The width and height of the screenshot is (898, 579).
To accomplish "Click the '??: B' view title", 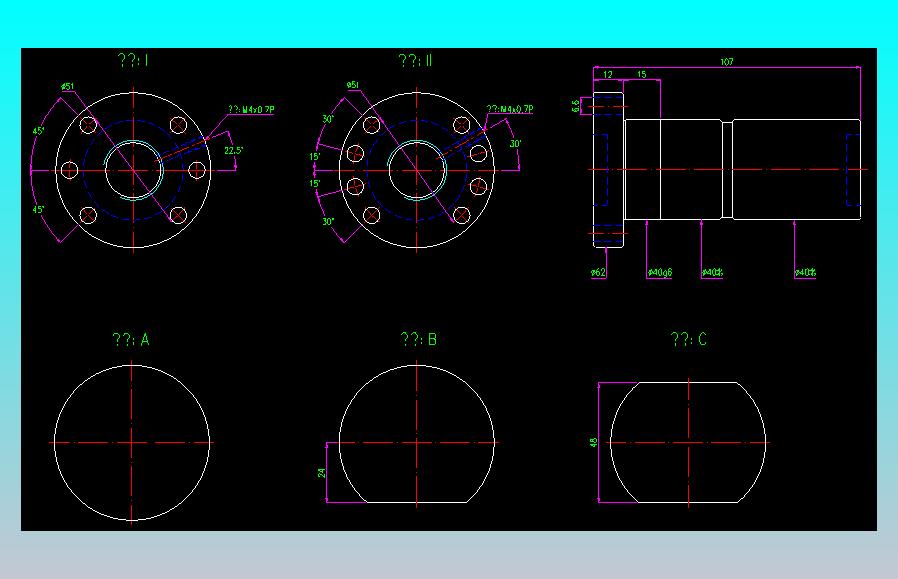I will pos(419,339).
